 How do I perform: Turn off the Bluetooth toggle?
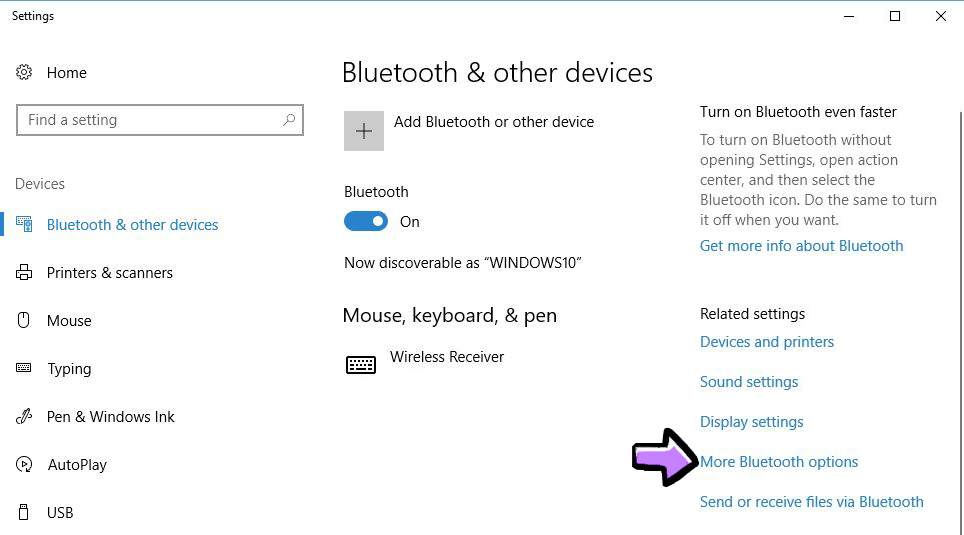pos(366,222)
